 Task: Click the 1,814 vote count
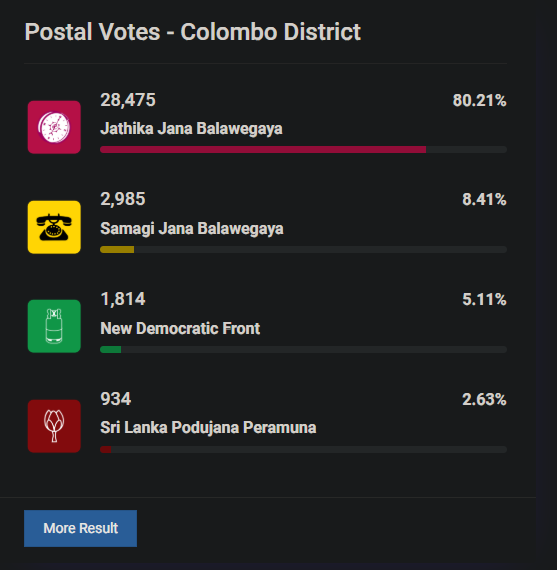click(123, 299)
